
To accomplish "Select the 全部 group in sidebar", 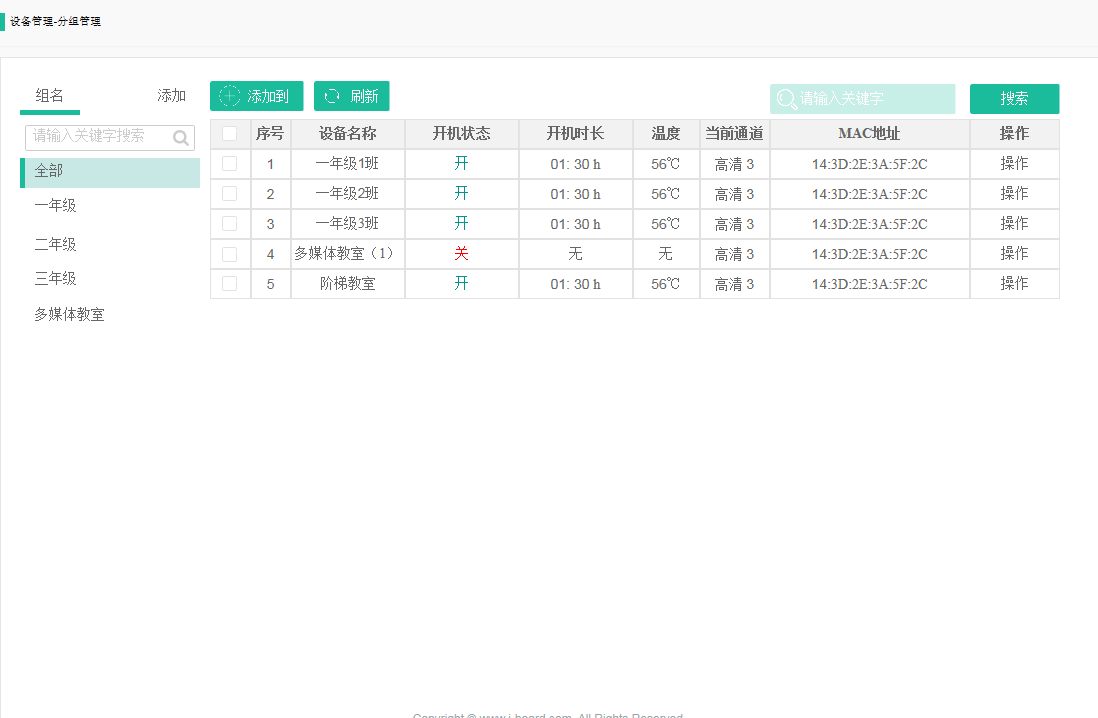I will click(110, 172).
